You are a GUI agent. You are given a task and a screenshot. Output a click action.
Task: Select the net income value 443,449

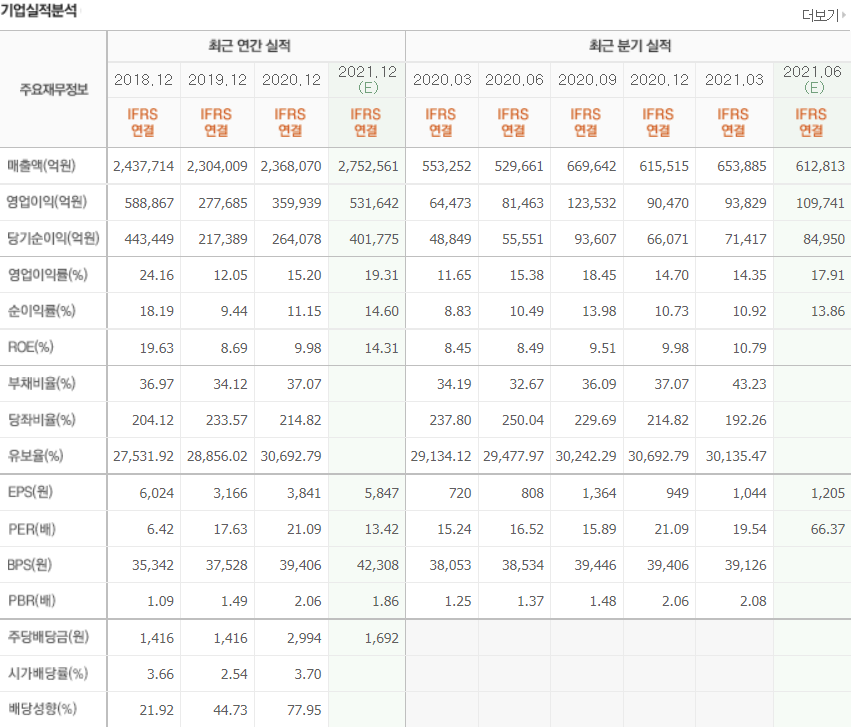(x=149, y=239)
